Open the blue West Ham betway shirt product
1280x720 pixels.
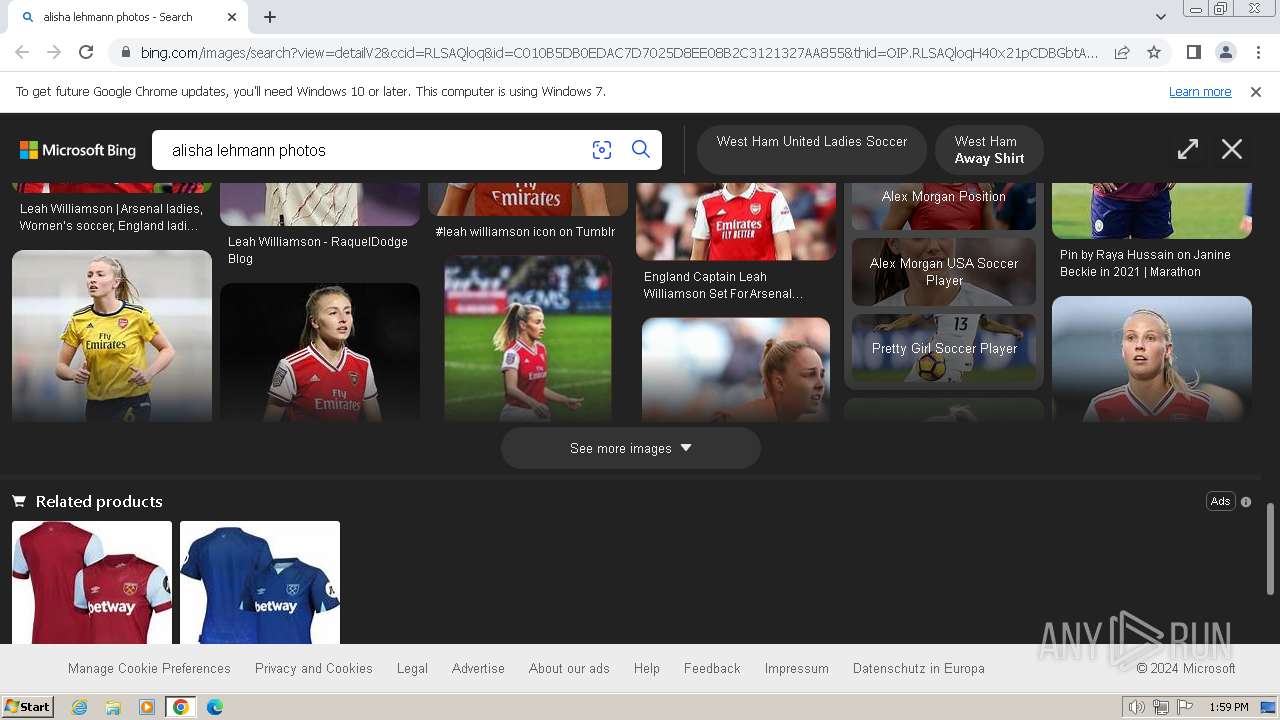260,582
